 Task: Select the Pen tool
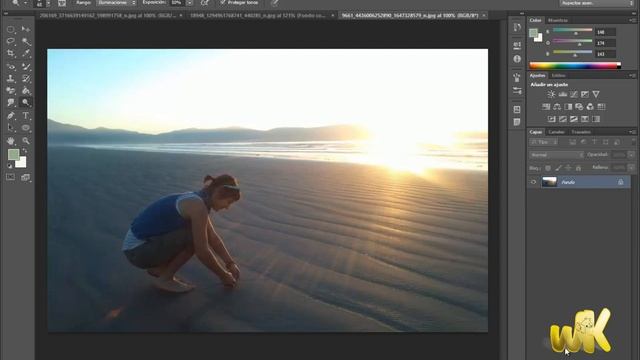11,116
